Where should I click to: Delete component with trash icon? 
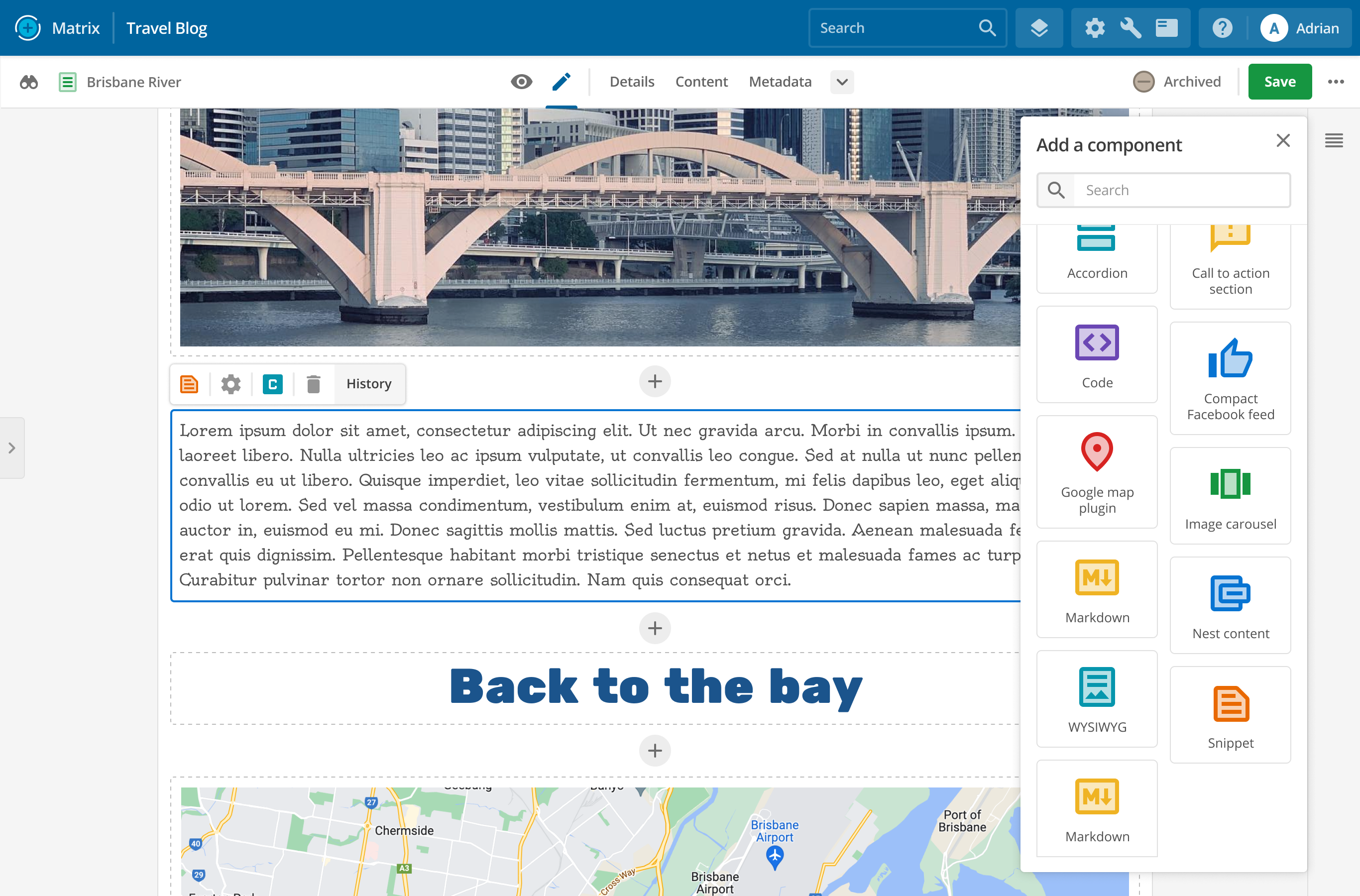[x=313, y=384]
